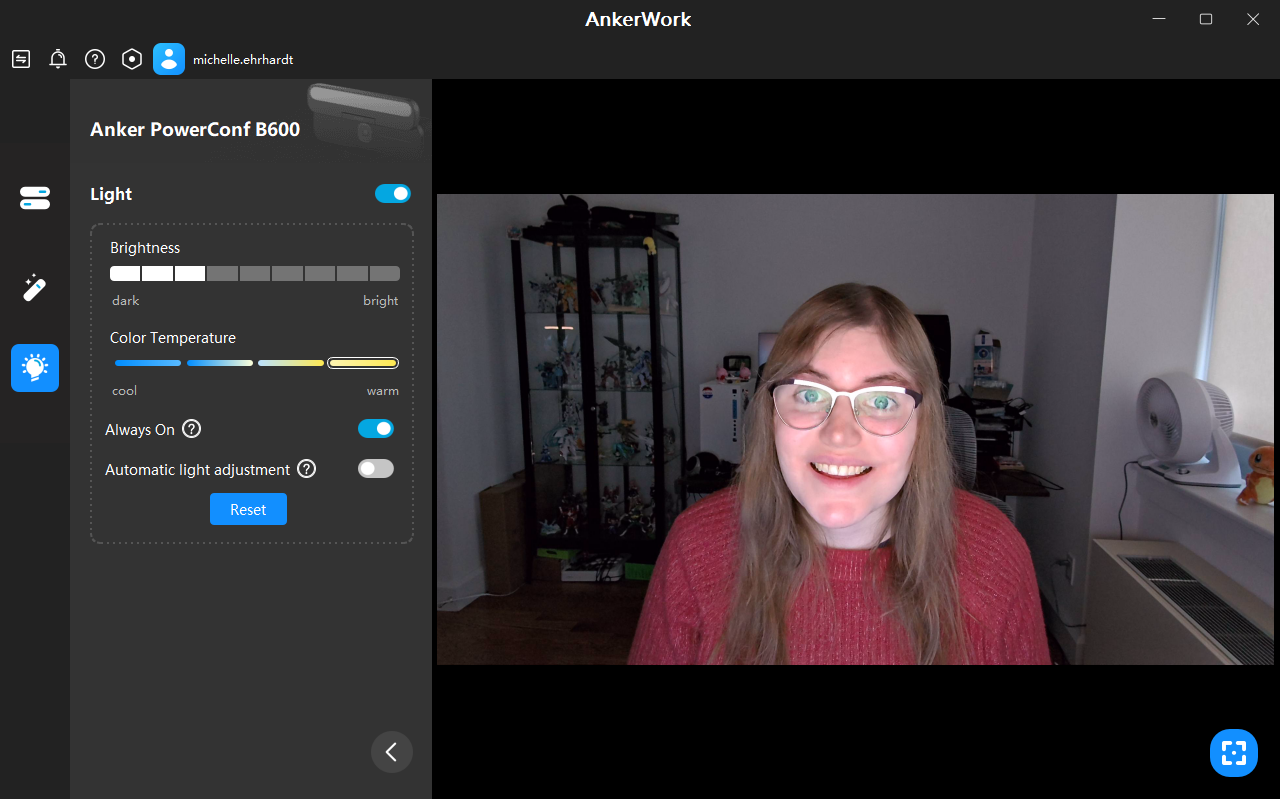
Task: Disable the Always On toggle
Action: 376,429
